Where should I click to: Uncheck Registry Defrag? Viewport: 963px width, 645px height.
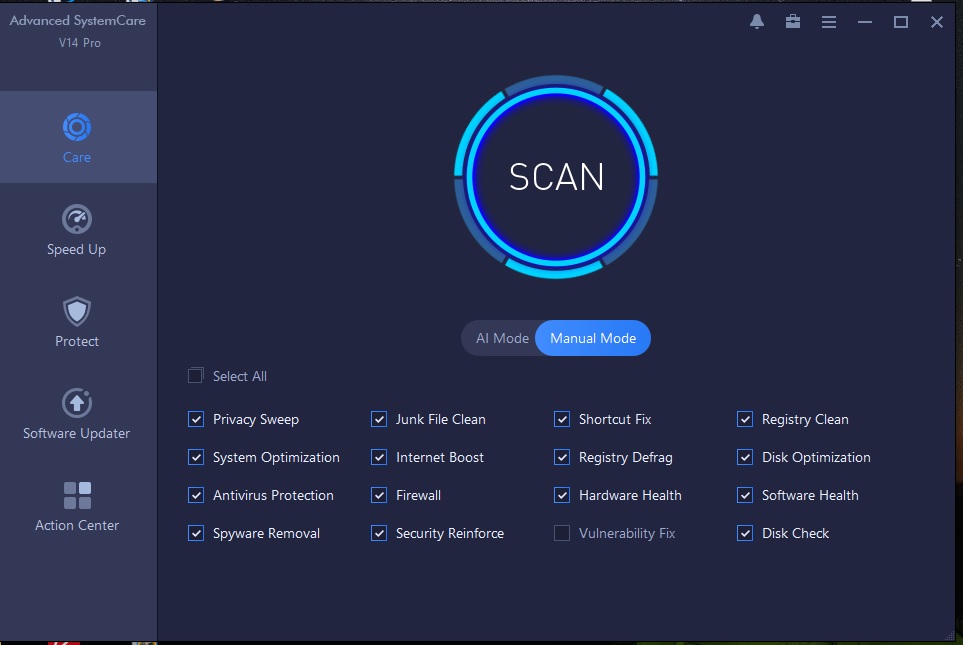coord(562,457)
